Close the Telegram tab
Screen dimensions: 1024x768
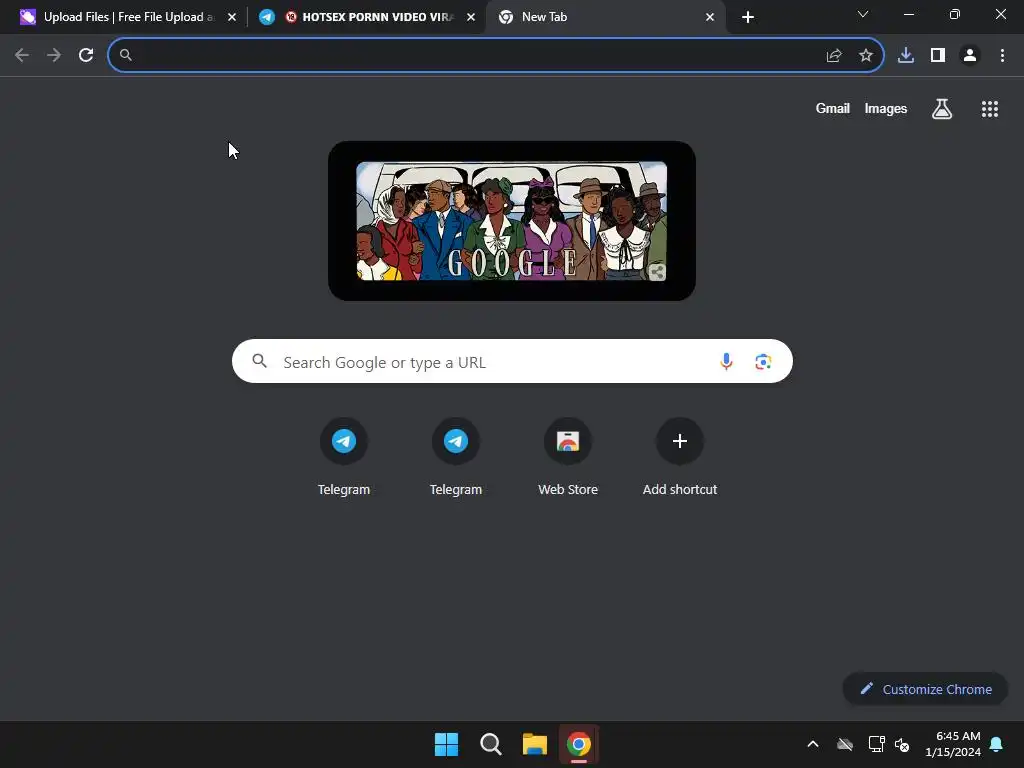[471, 17]
